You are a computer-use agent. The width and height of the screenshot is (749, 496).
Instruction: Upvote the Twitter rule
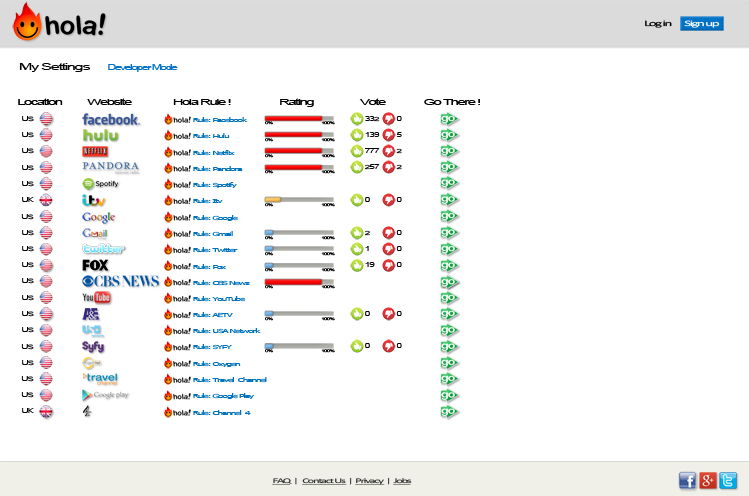click(x=356, y=249)
